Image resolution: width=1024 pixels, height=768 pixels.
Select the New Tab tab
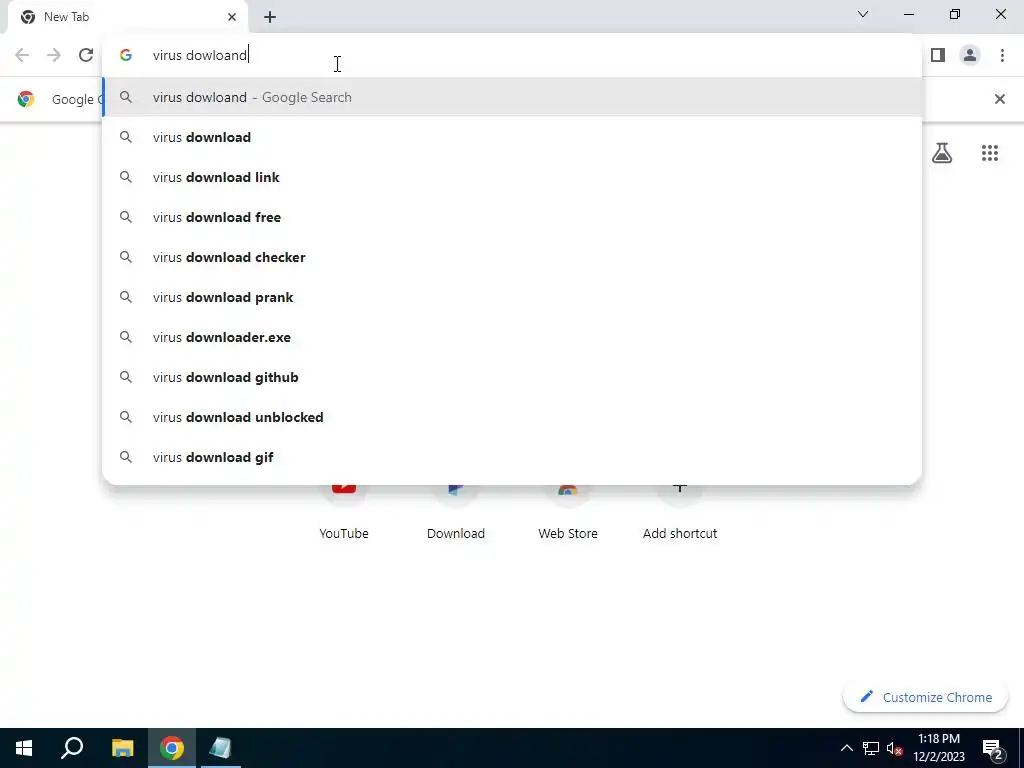click(127, 17)
